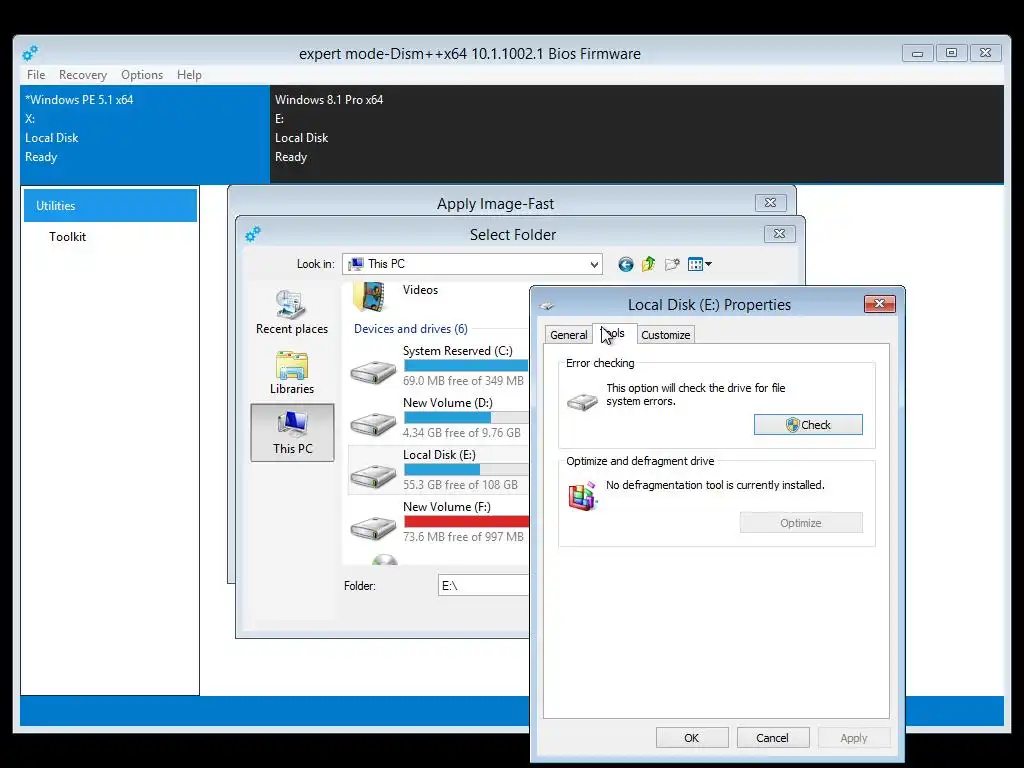
Task: Select the Local Disk (E:) drive icon
Action: tap(373, 475)
